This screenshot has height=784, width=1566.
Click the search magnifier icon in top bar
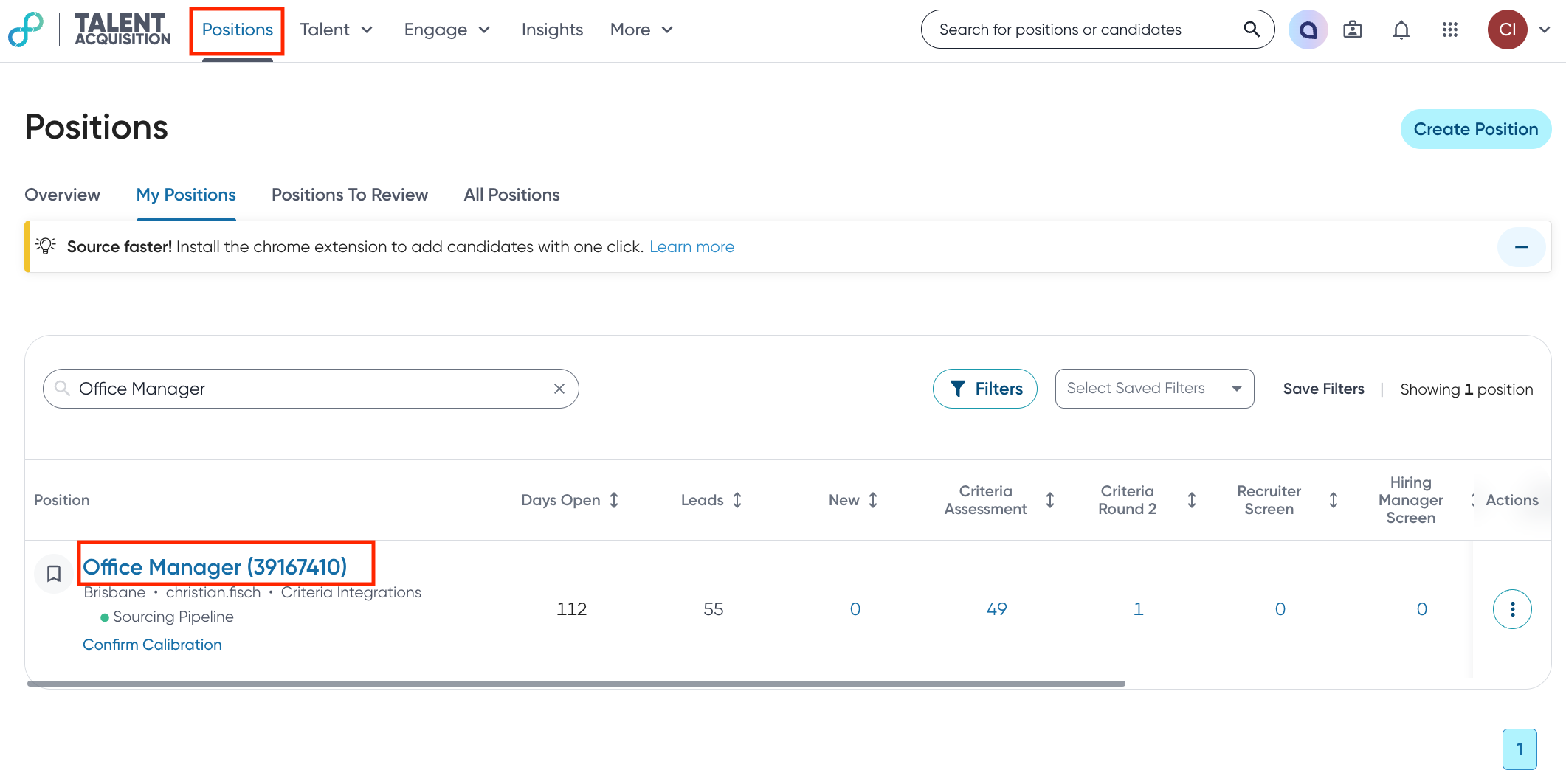(x=1251, y=30)
